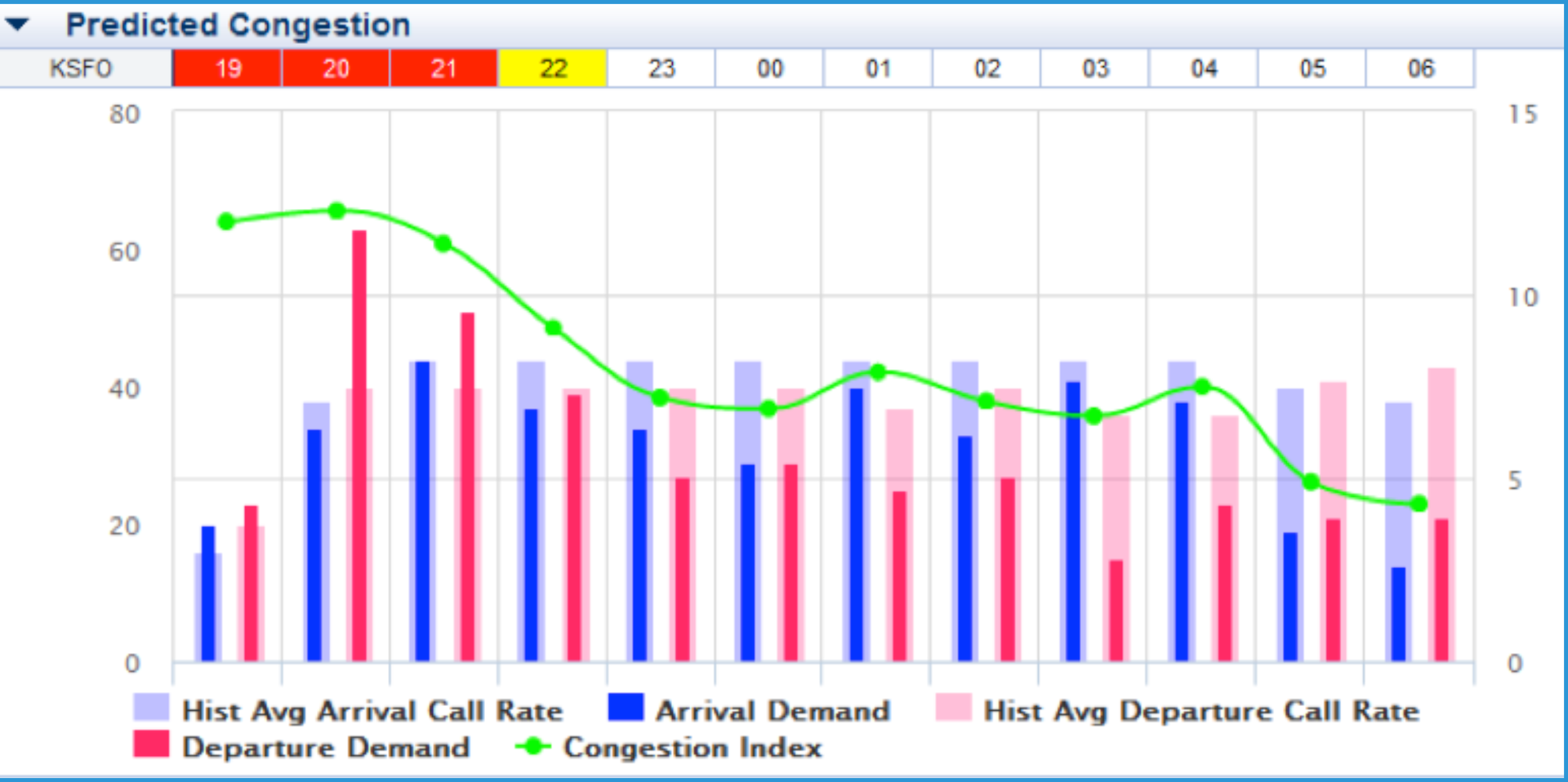Select the yellow hour cell 22

[552, 69]
